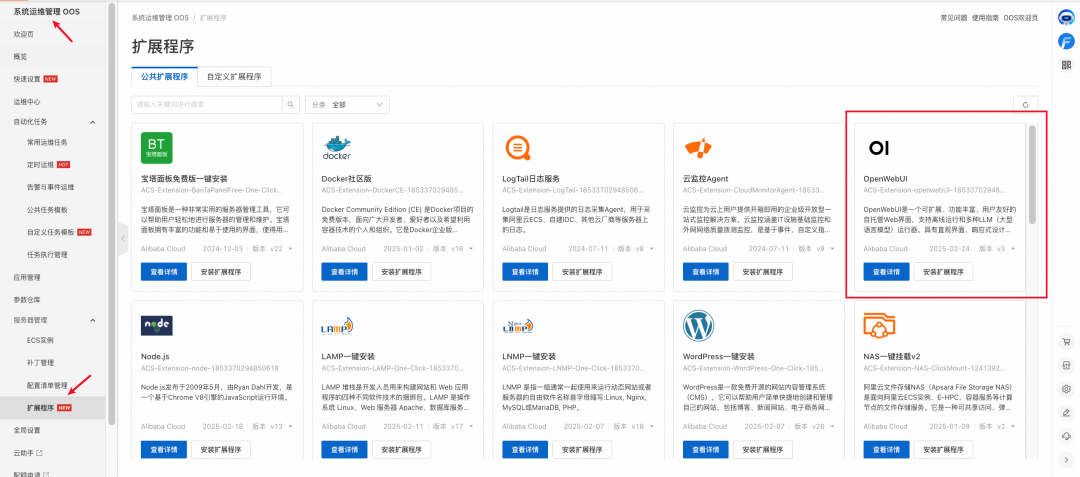
Task: Click the settings gear icon in right rail
Action: pyautogui.click(x=1067, y=389)
